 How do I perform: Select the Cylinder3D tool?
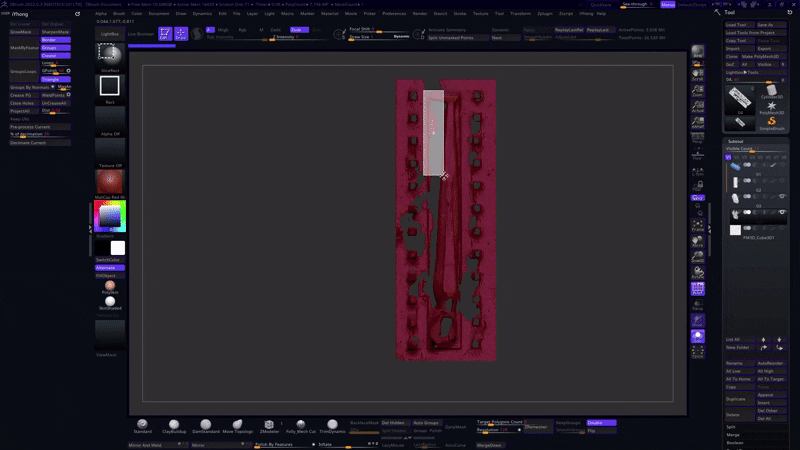click(x=771, y=92)
